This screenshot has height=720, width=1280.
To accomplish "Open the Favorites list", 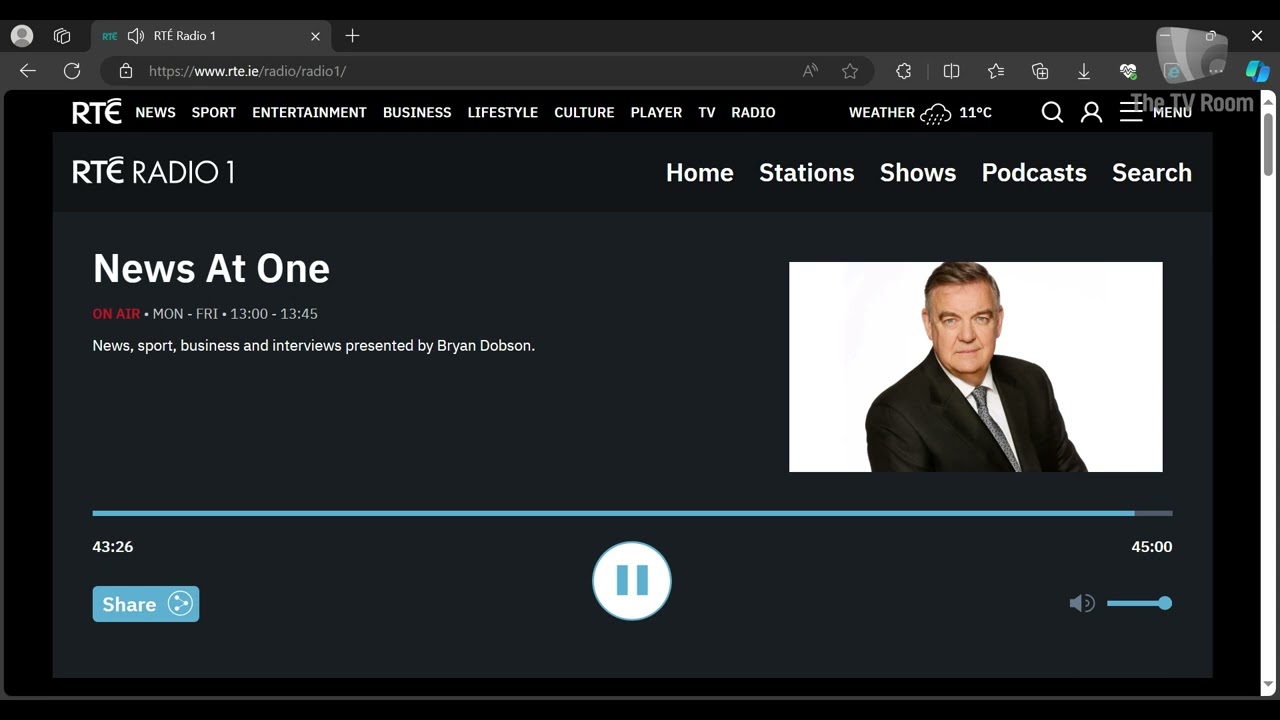I will click(x=996, y=71).
